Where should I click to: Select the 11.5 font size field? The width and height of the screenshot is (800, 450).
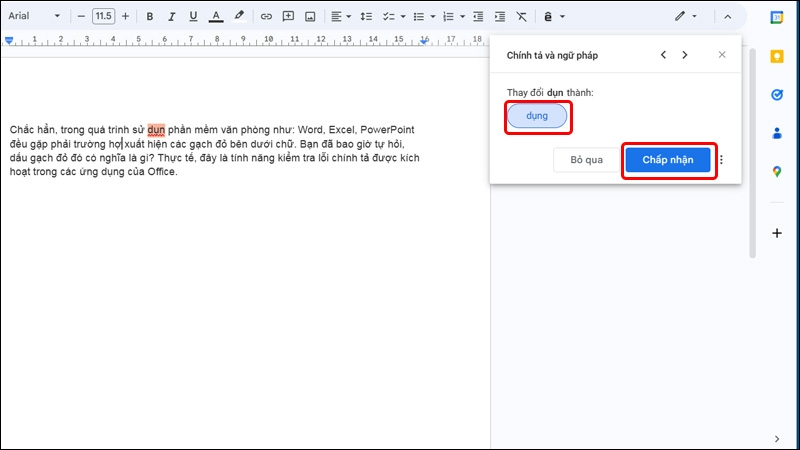point(104,16)
